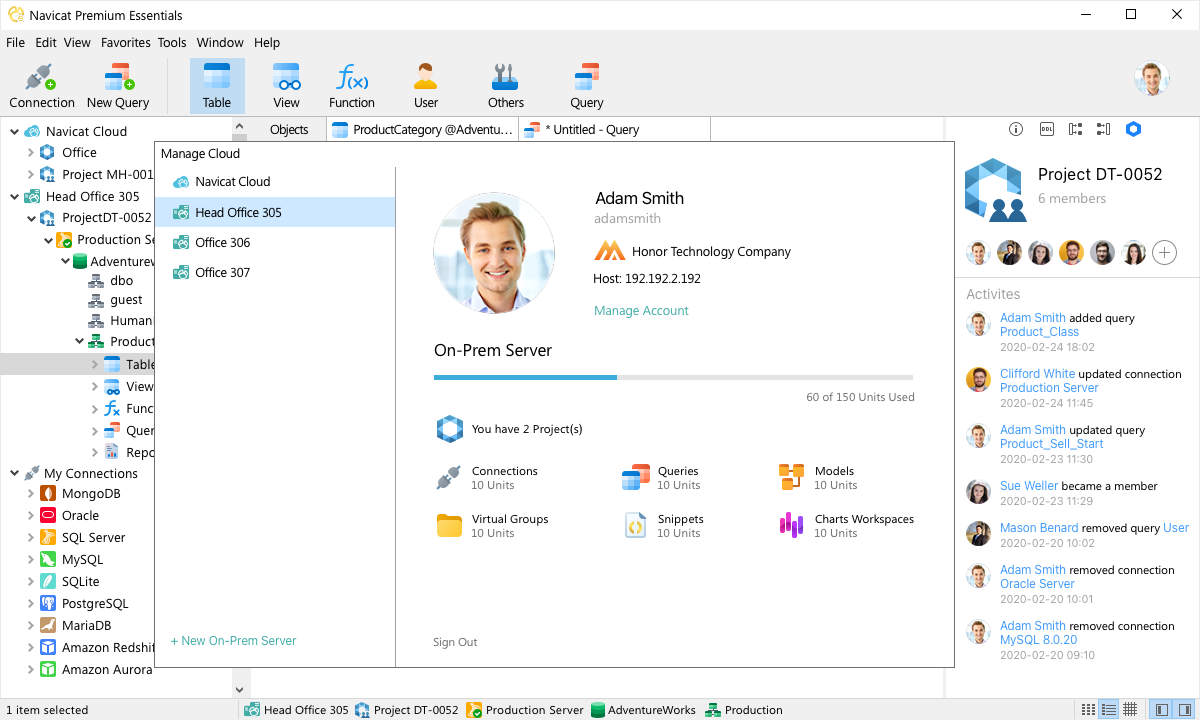
Task: Open the Queries units item
Action: (661, 478)
